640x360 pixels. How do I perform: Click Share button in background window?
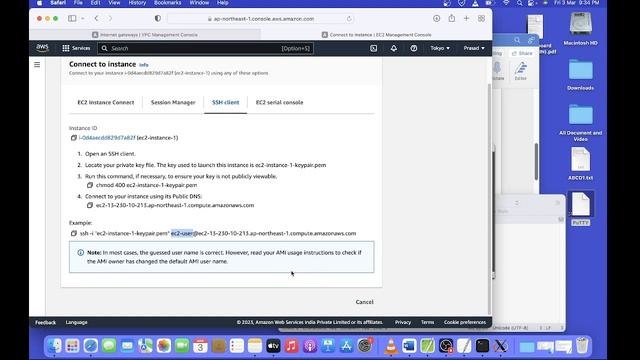click(x=522, y=53)
